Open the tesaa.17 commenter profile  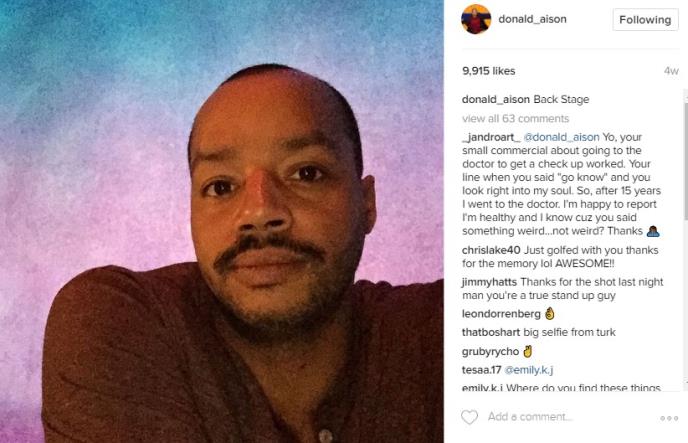[481, 370]
